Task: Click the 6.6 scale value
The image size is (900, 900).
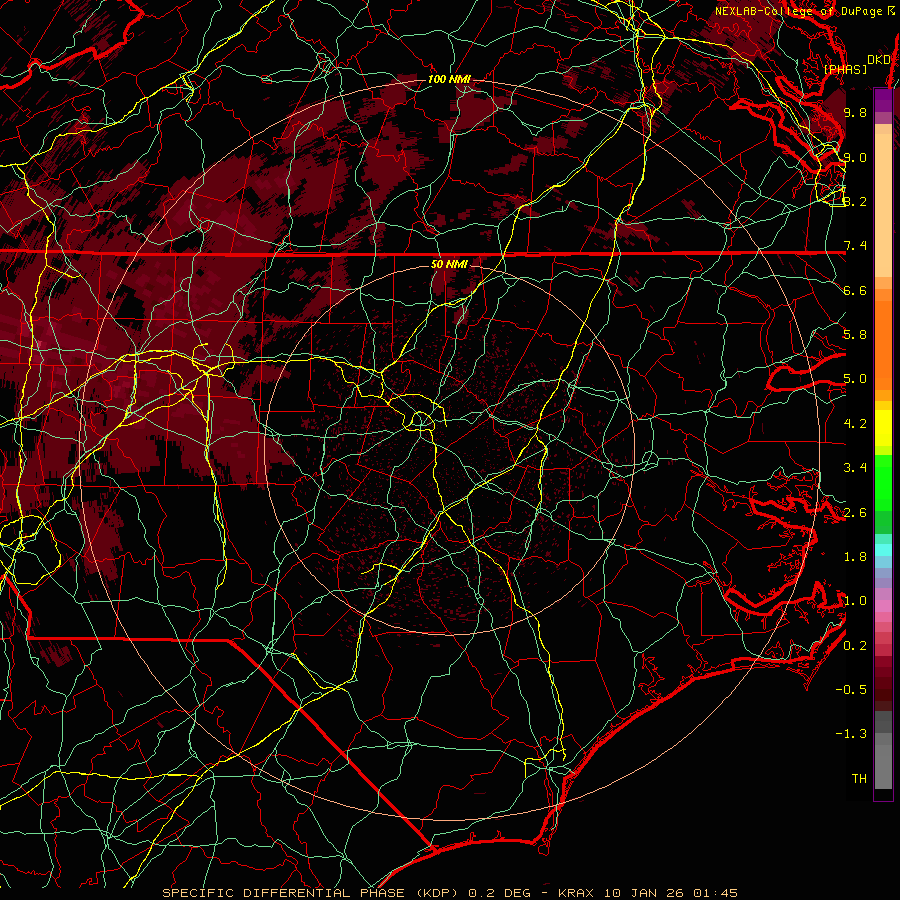Action: pos(855,290)
